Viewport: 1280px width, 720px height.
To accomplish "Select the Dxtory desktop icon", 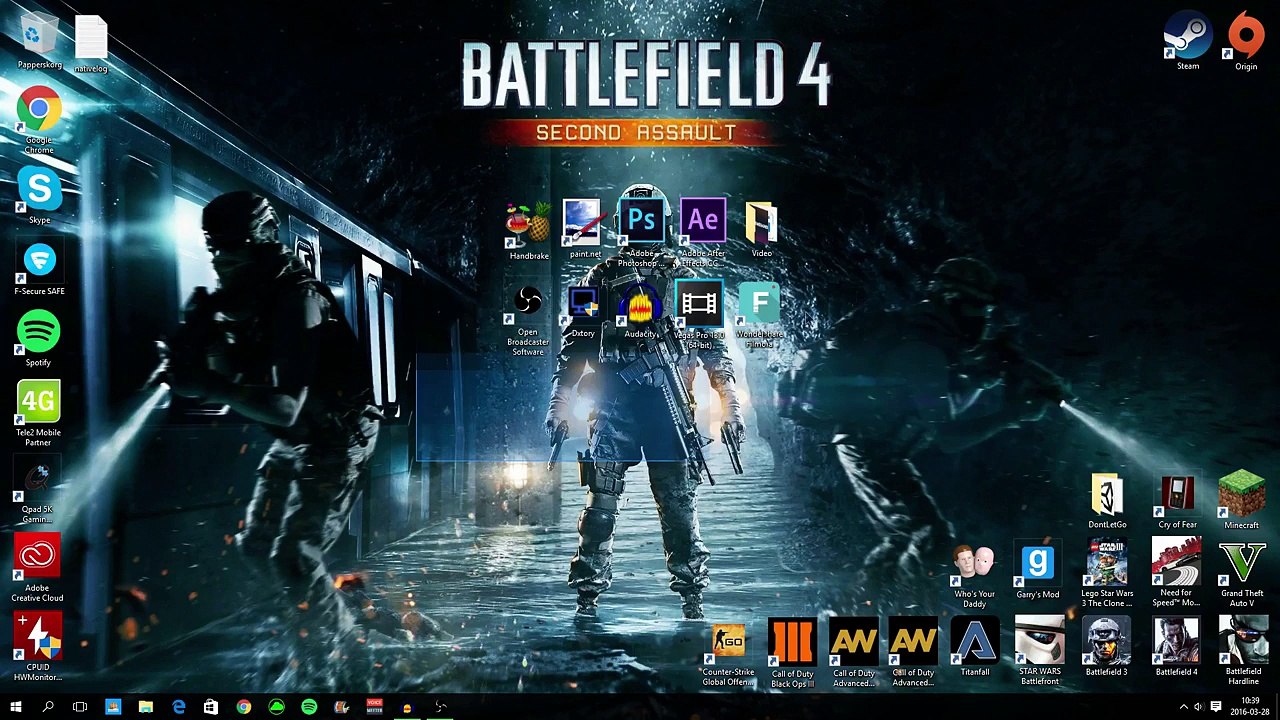I will [582, 312].
